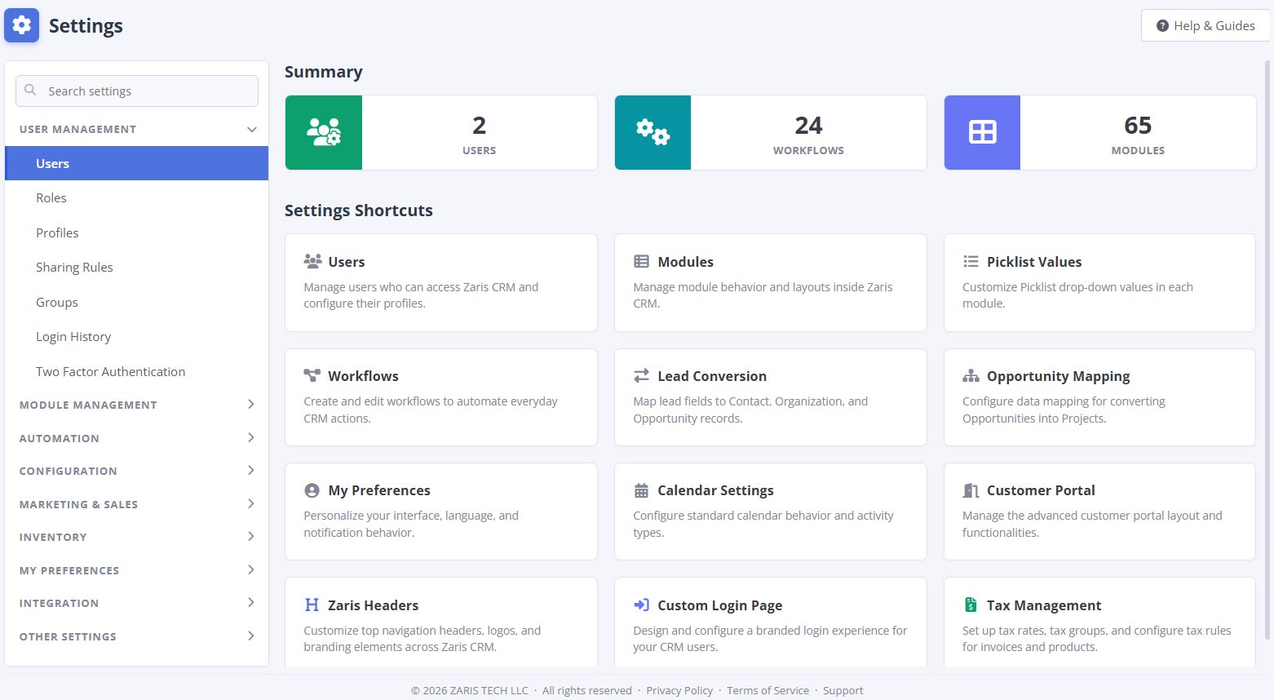Click the Search settings input field
Image resolution: width=1274 pixels, height=700 pixels.
pyautogui.click(x=137, y=91)
